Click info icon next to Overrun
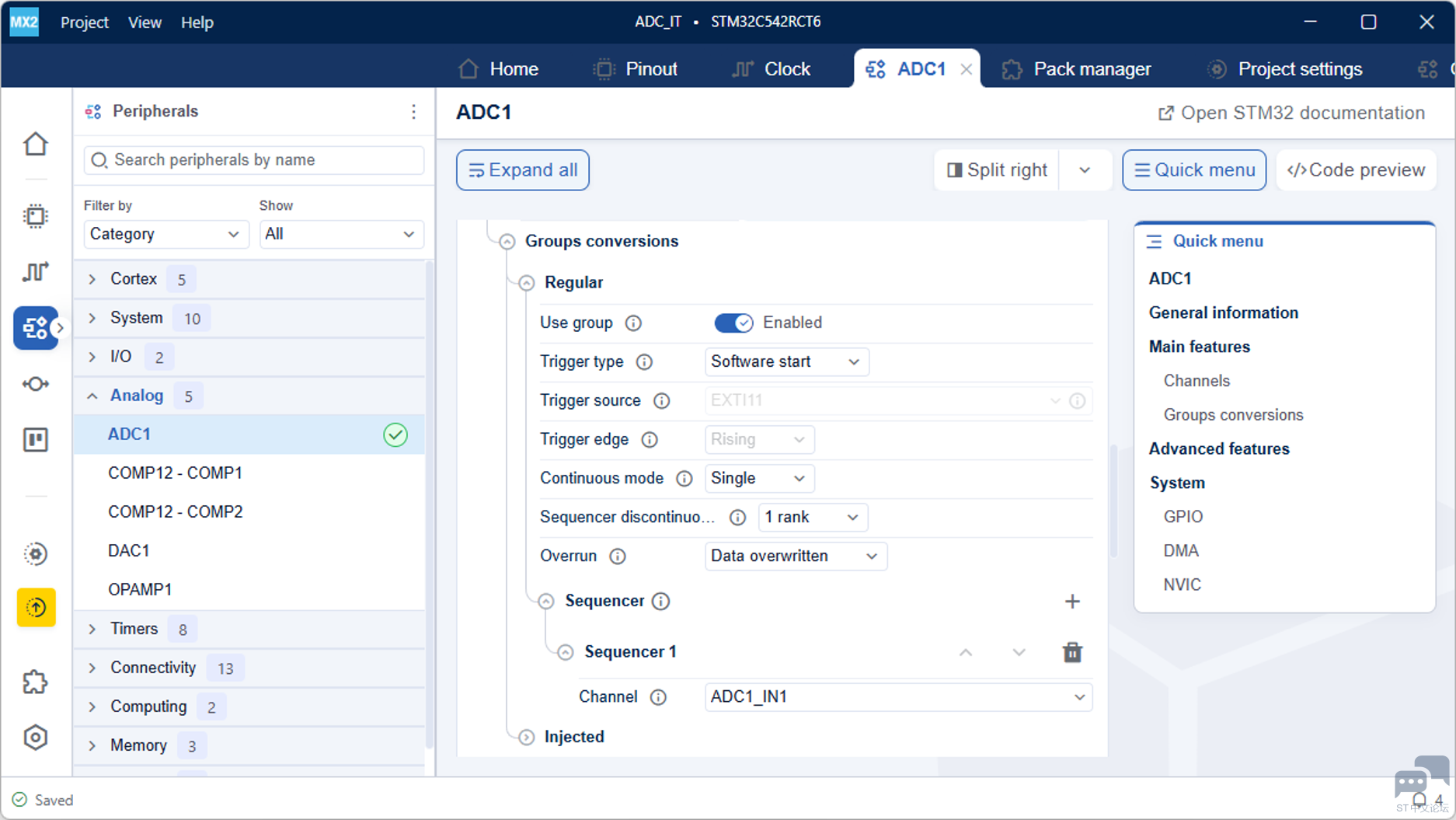Screen dimensions: 1456x820 coord(617,556)
